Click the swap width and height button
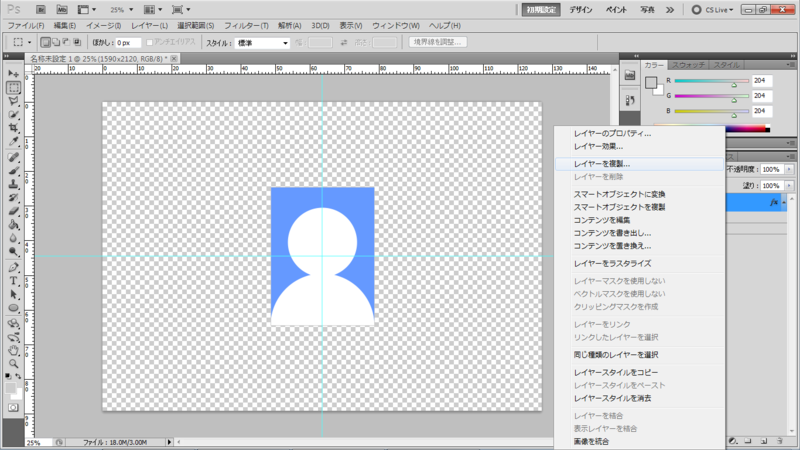Image resolution: width=800 pixels, height=450 pixels. (344, 43)
